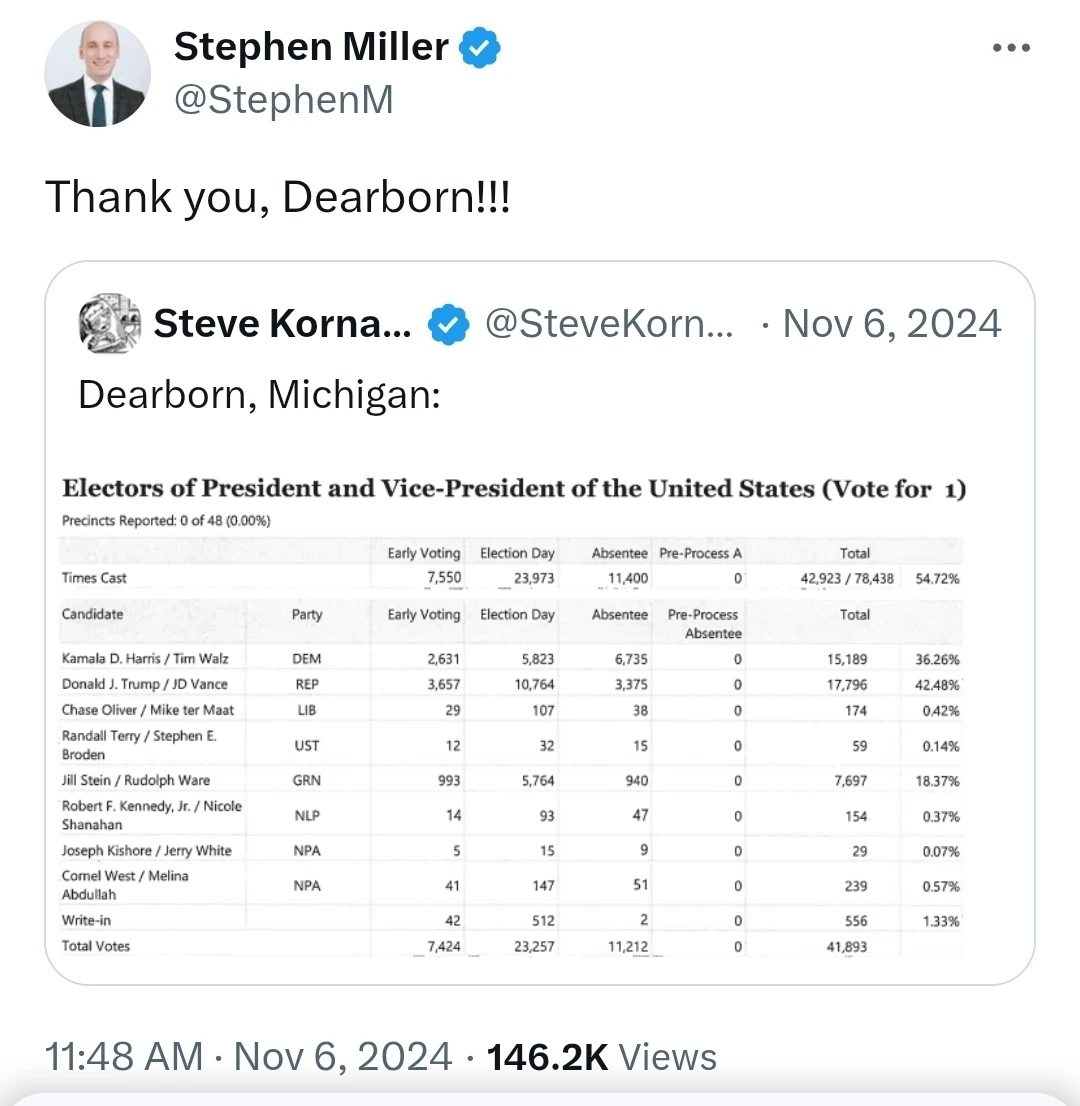Select the Stephen Miller display name

point(311,47)
